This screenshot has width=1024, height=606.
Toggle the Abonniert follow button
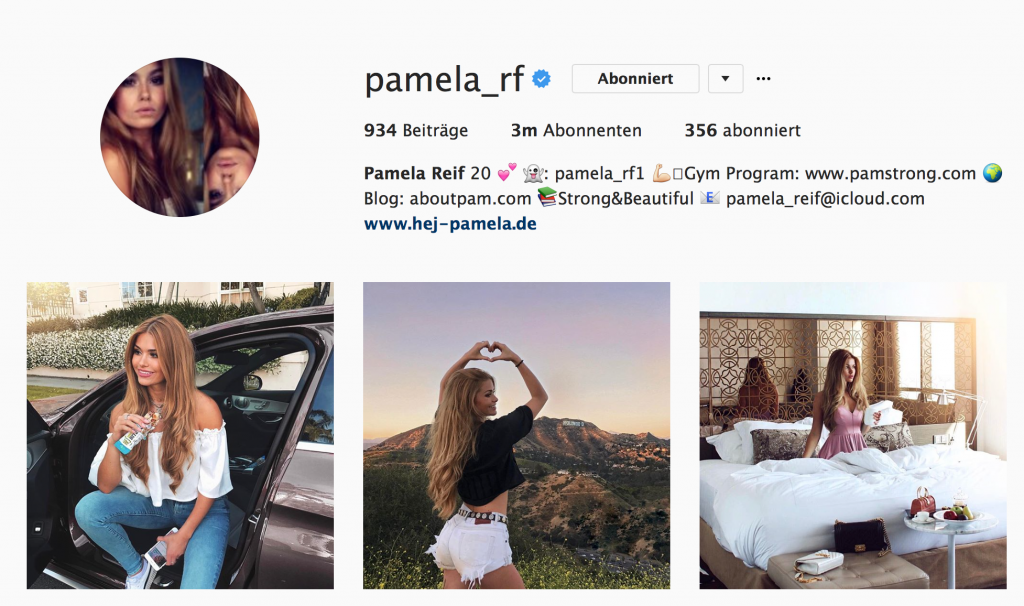click(635, 78)
